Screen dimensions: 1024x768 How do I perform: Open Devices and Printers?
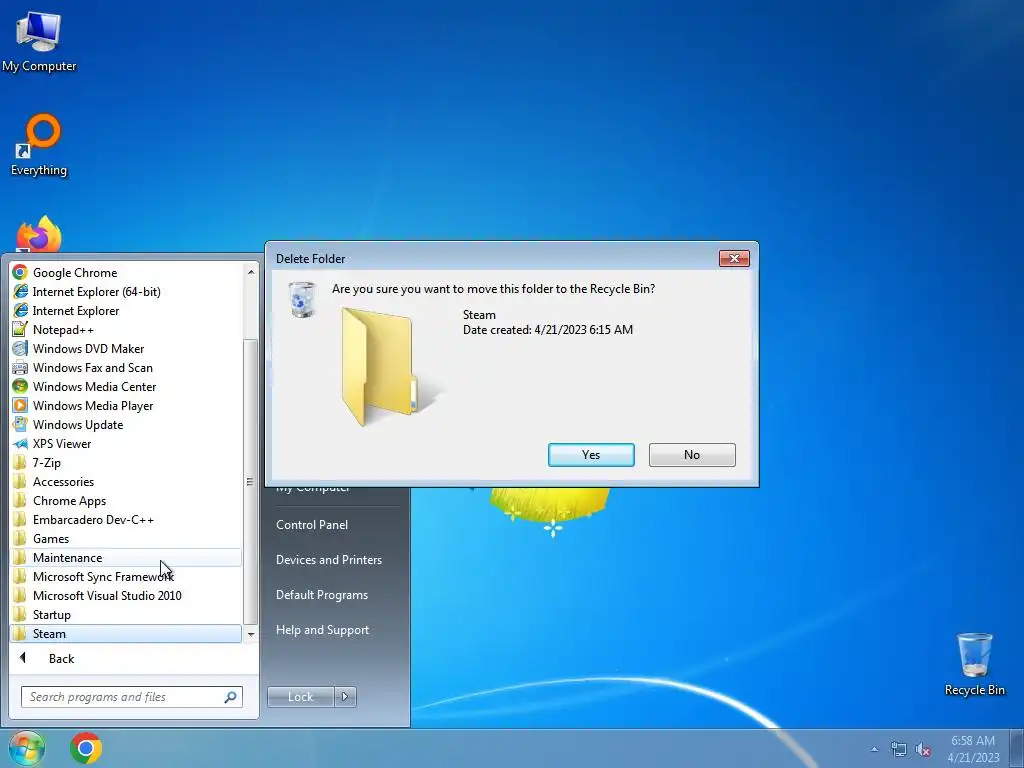(x=328, y=560)
